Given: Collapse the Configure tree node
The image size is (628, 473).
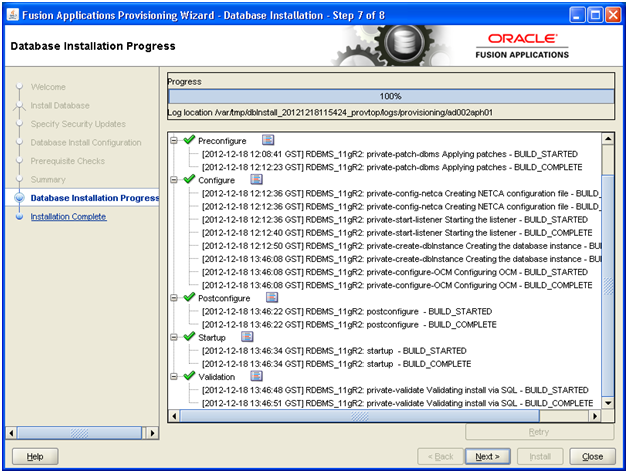Looking at the screenshot, I should [x=174, y=180].
